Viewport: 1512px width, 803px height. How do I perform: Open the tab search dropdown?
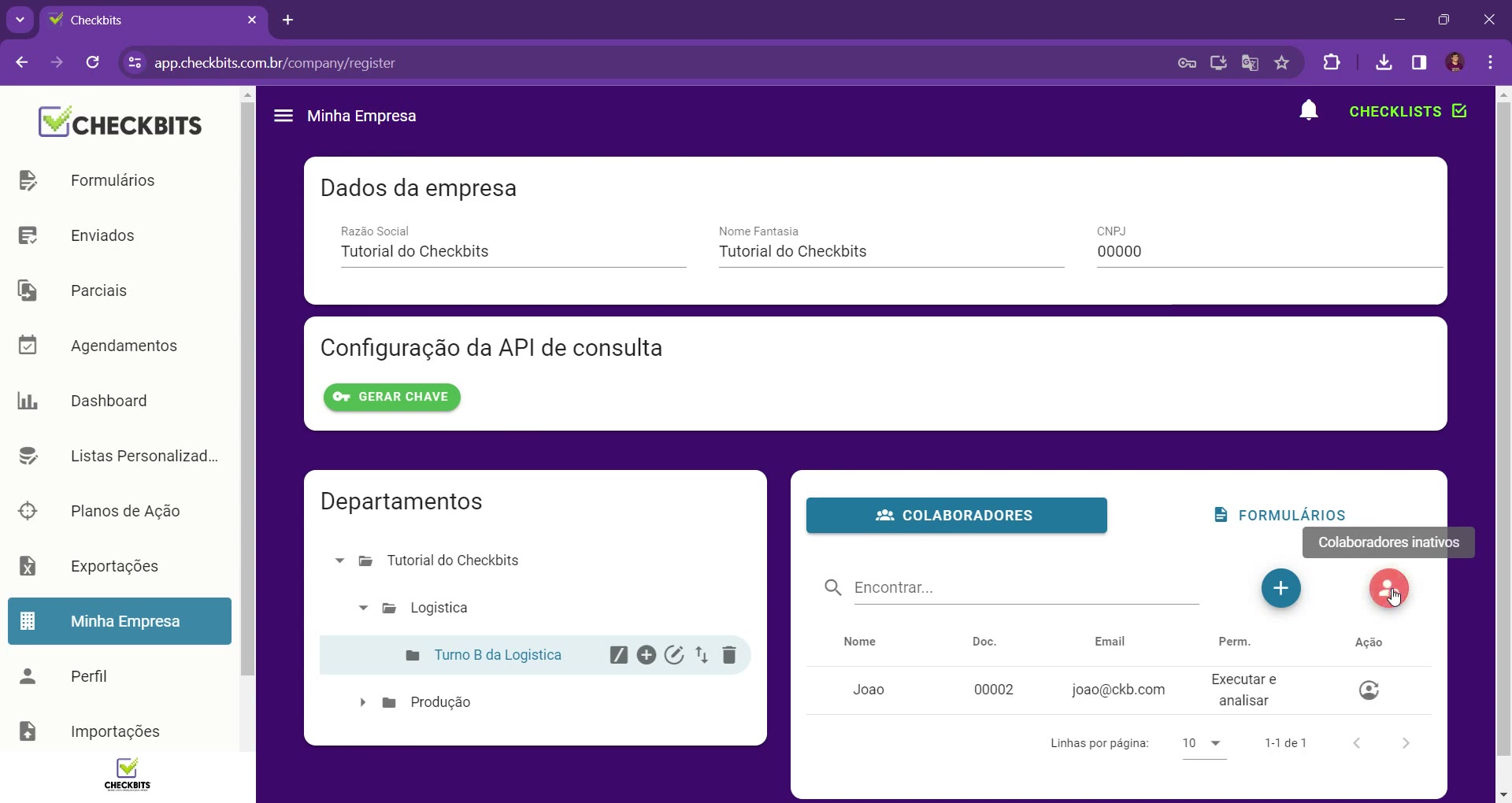pos(20,20)
